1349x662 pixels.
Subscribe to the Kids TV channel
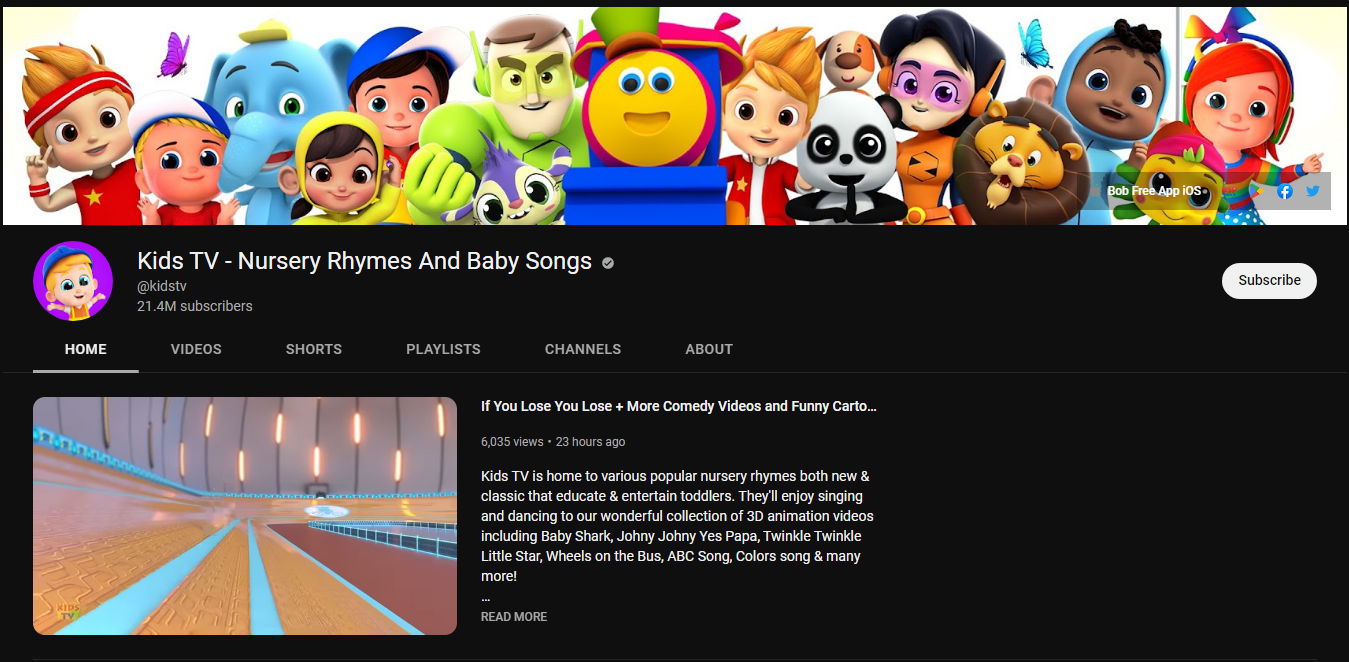coord(1269,280)
